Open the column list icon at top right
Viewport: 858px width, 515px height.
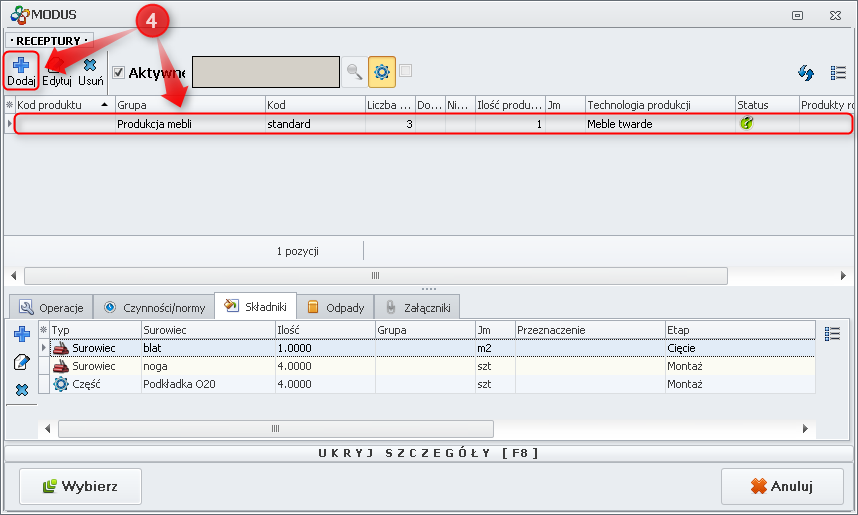pyautogui.click(x=838, y=73)
